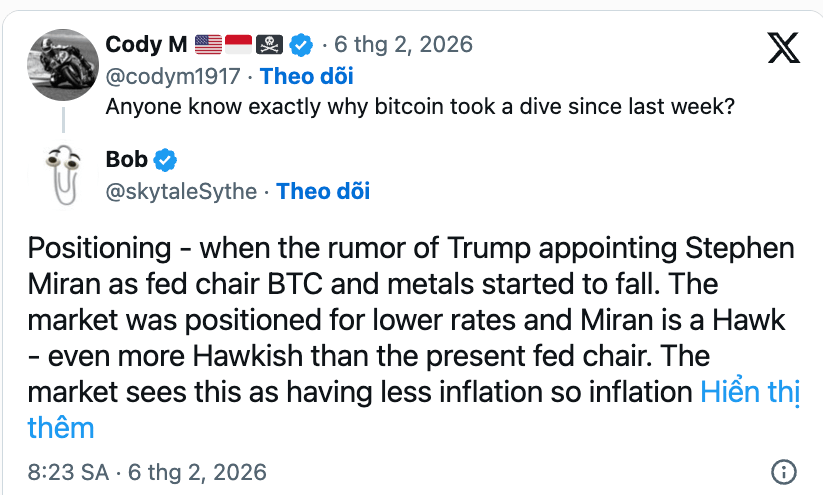Open Cody M's motorcycle profile picture
Screen dimensions: 823x495
point(66,62)
